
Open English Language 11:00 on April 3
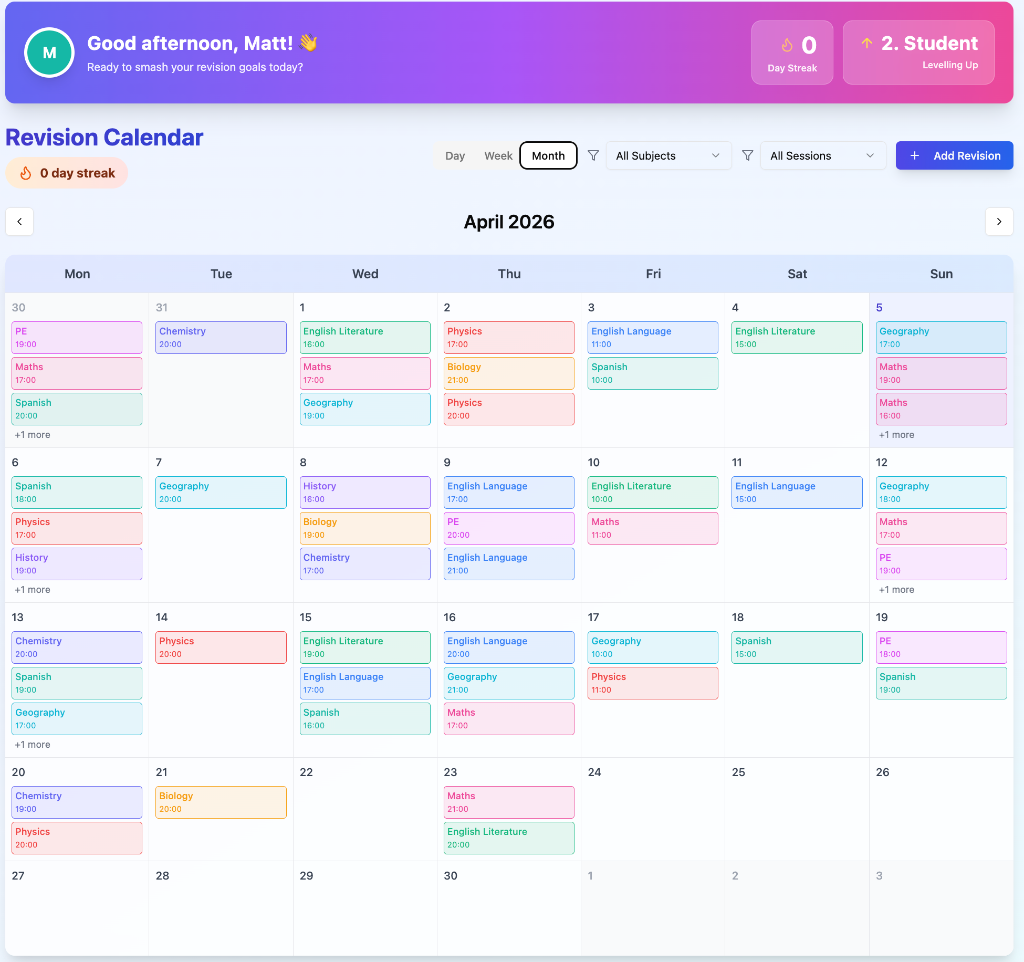pyautogui.click(x=653, y=338)
